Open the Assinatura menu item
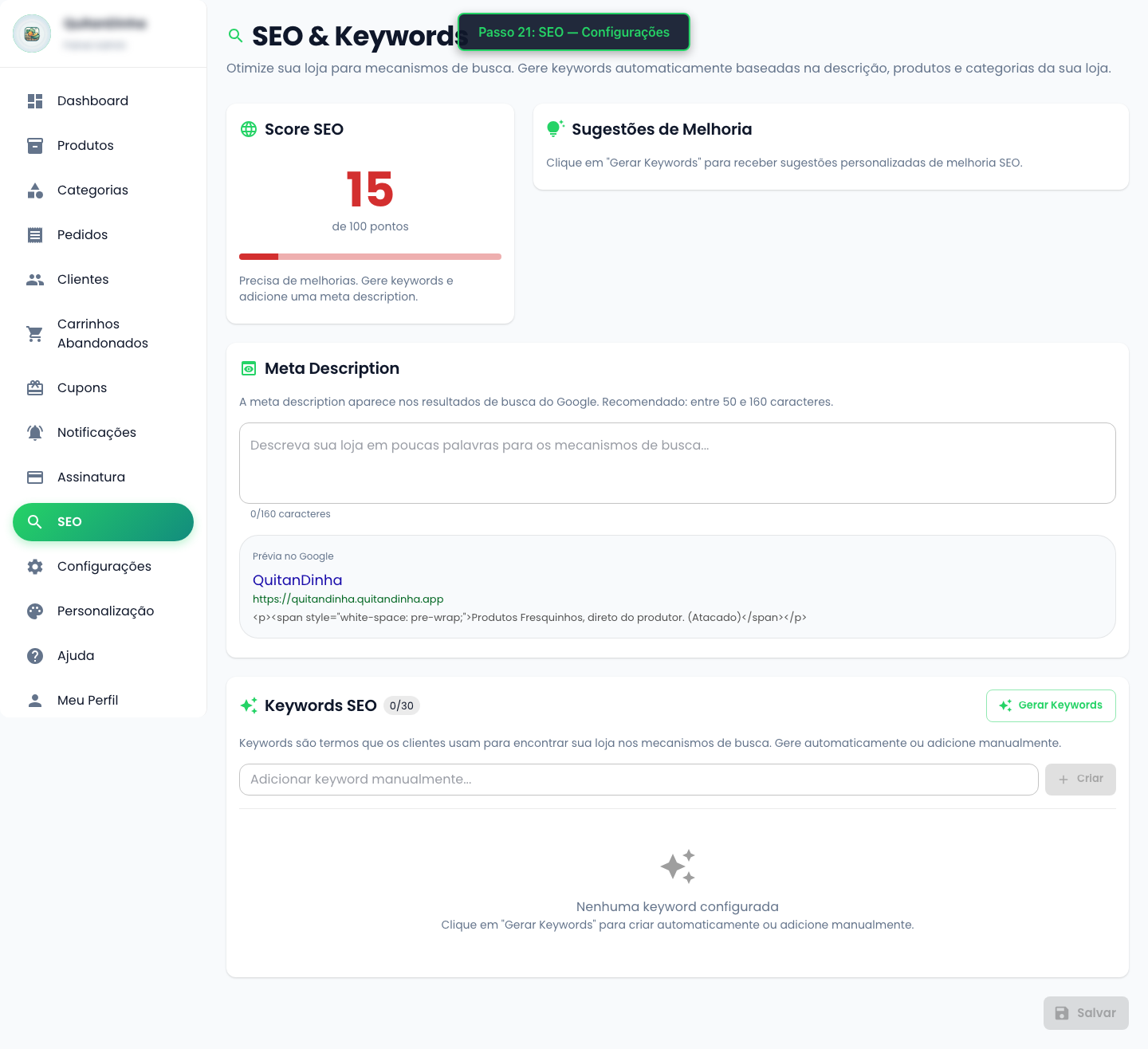1148x1049 pixels. click(x=91, y=477)
